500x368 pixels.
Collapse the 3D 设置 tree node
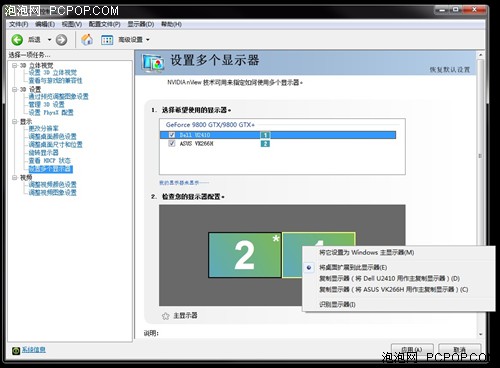(x=15, y=89)
